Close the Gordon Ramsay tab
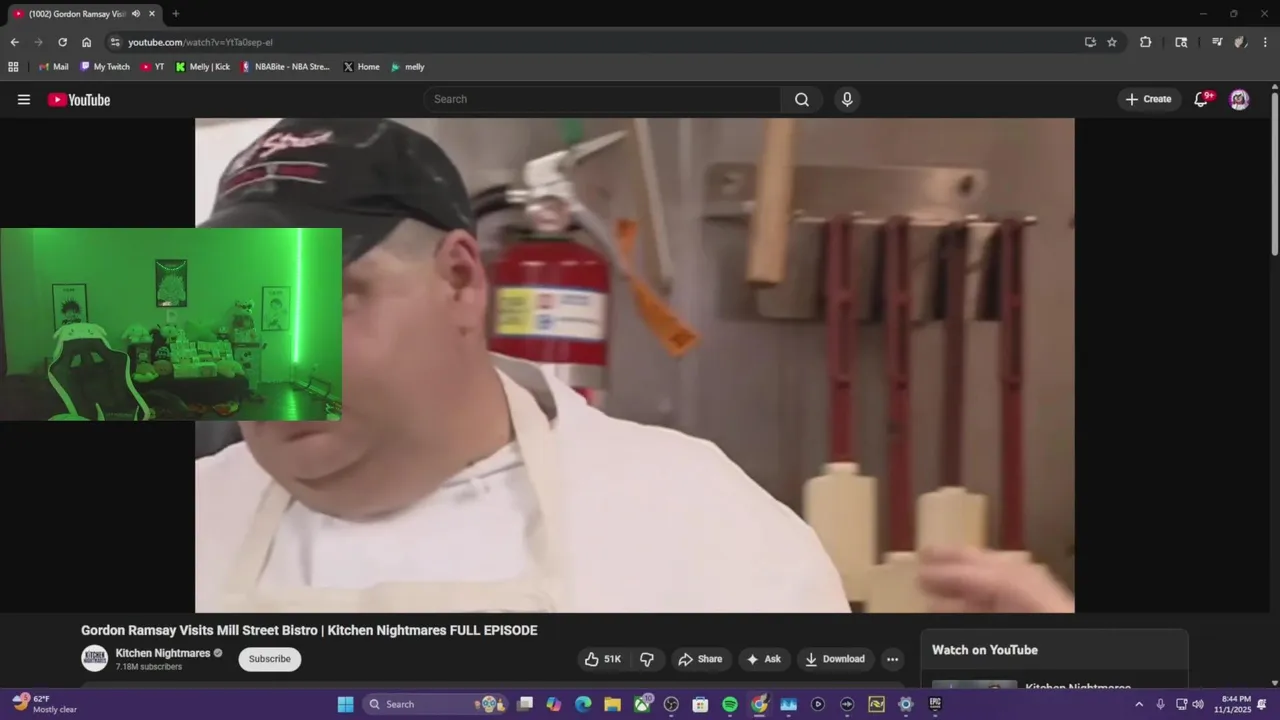The width and height of the screenshot is (1280, 720). point(152,13)
